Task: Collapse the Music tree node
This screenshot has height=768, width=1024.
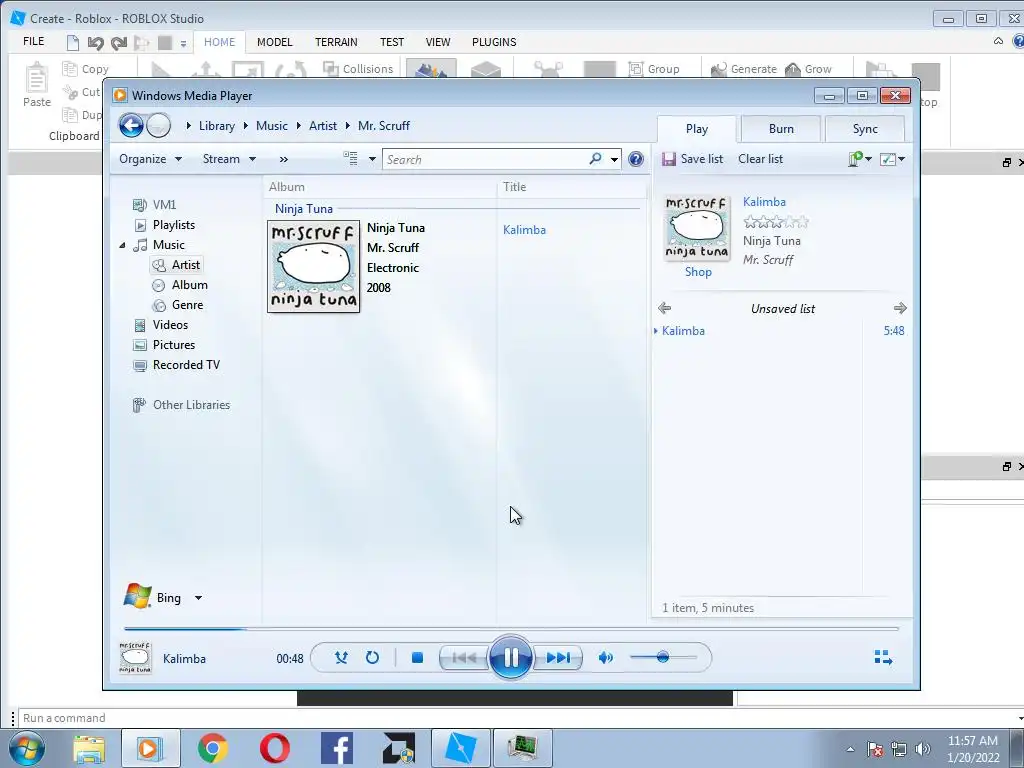Action: (x=122, y=246)
